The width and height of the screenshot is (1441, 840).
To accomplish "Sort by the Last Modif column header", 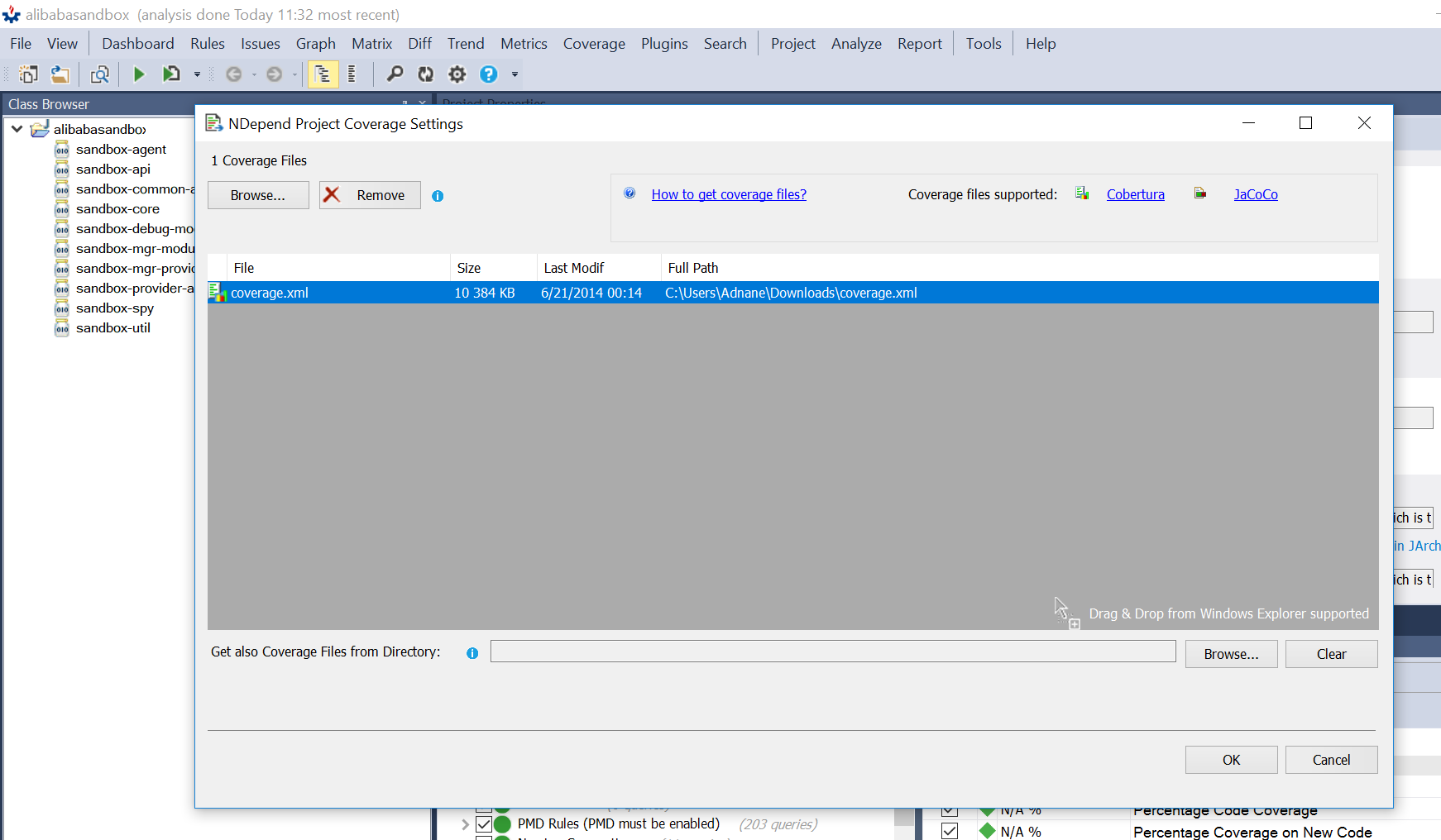I will (x=599, y=268).
